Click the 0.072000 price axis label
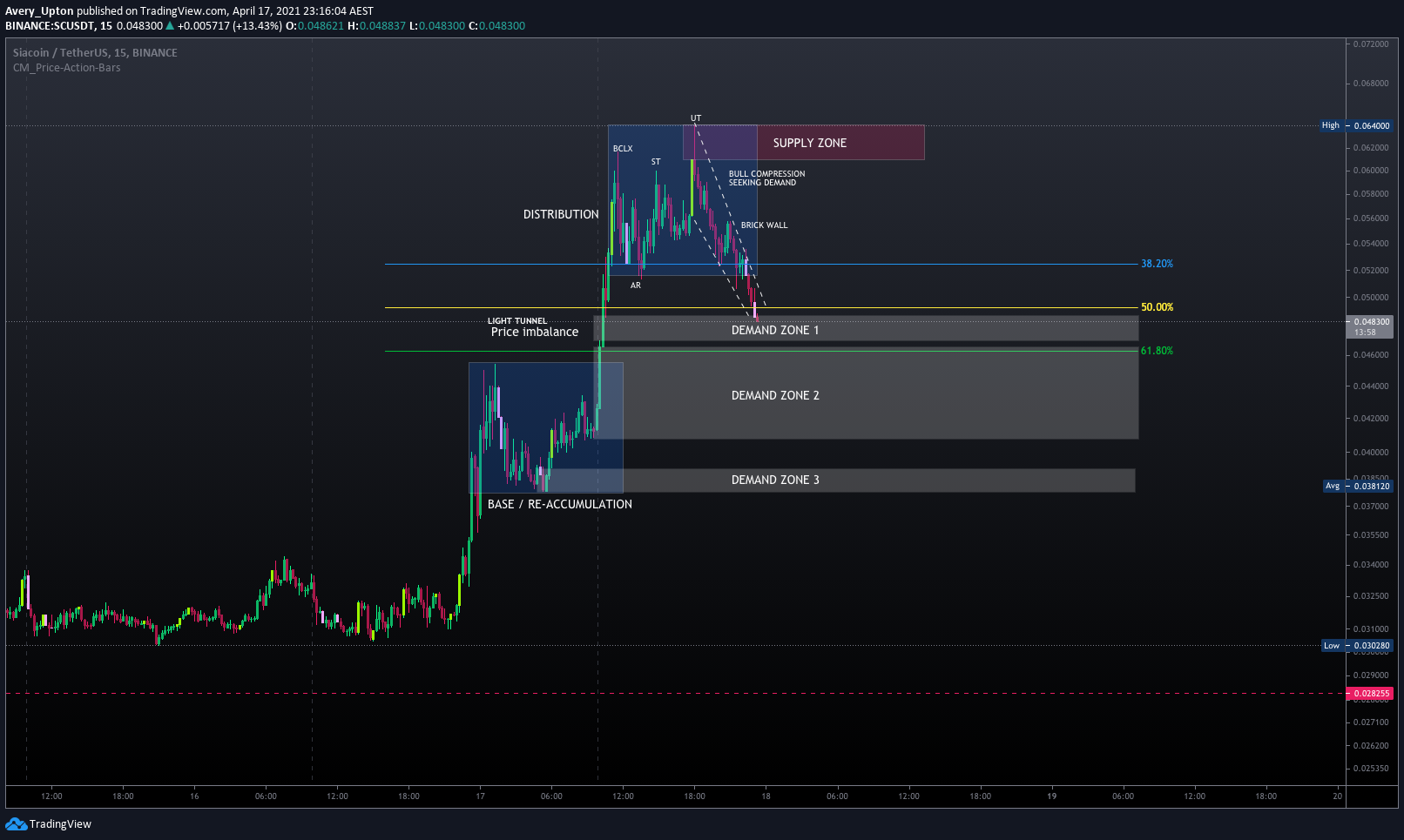The height and width of the screenshot is (840, 1404). (1371, 44)
